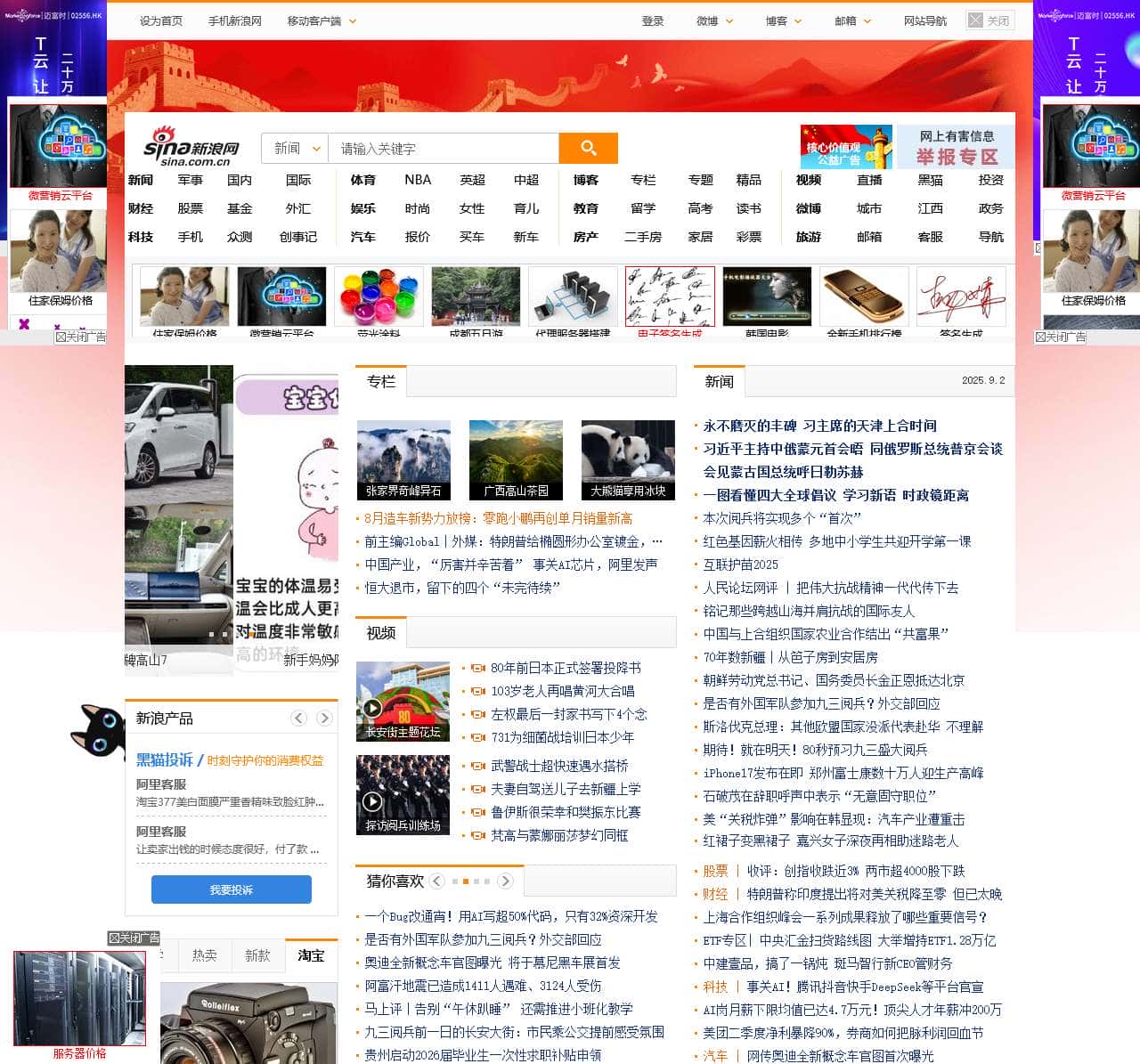1140x1064 pixels.
Task: Open the 体育 navigation link
Action: click(x=362, y=180)
